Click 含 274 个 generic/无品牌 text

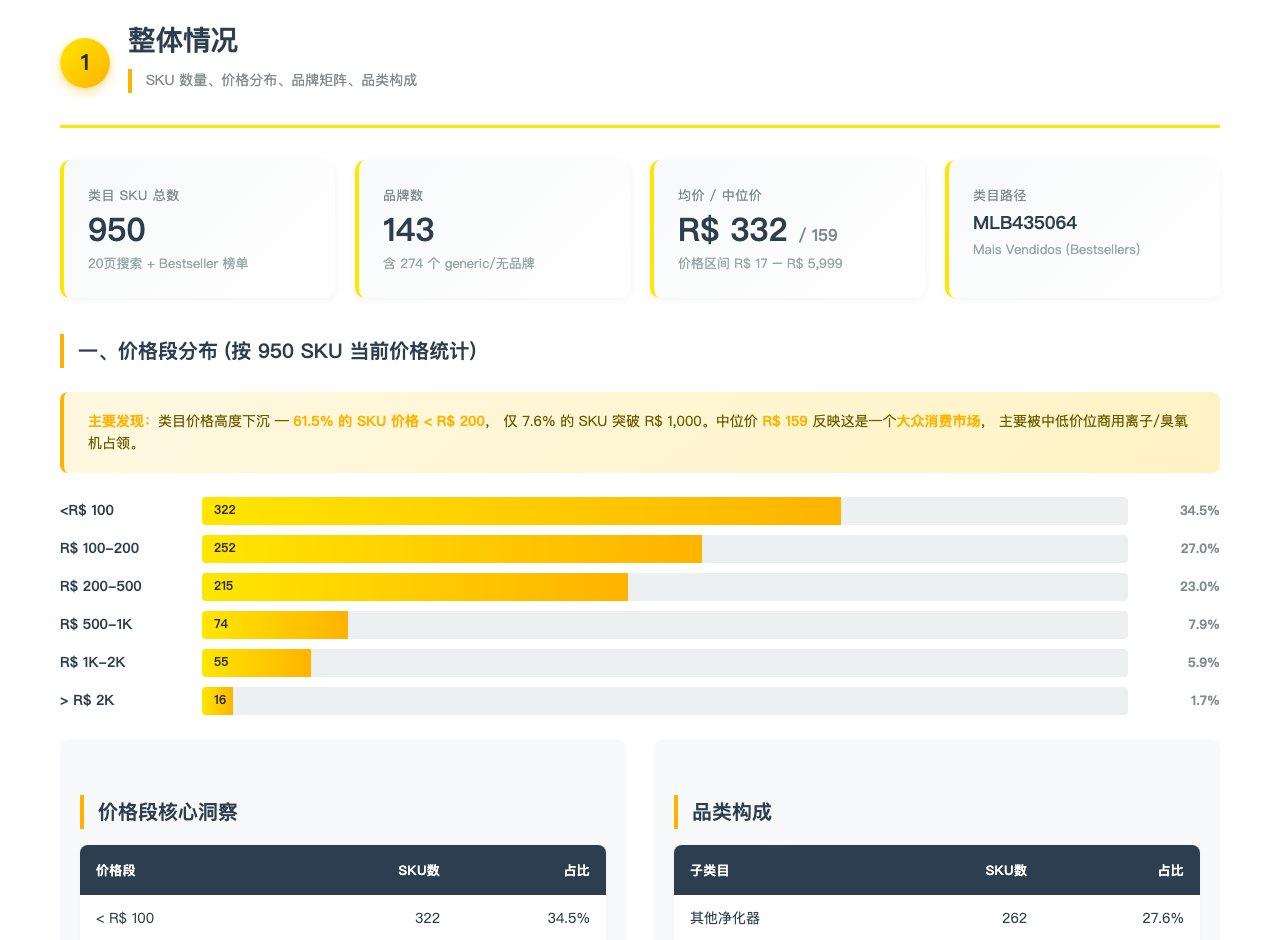[458, 263]
